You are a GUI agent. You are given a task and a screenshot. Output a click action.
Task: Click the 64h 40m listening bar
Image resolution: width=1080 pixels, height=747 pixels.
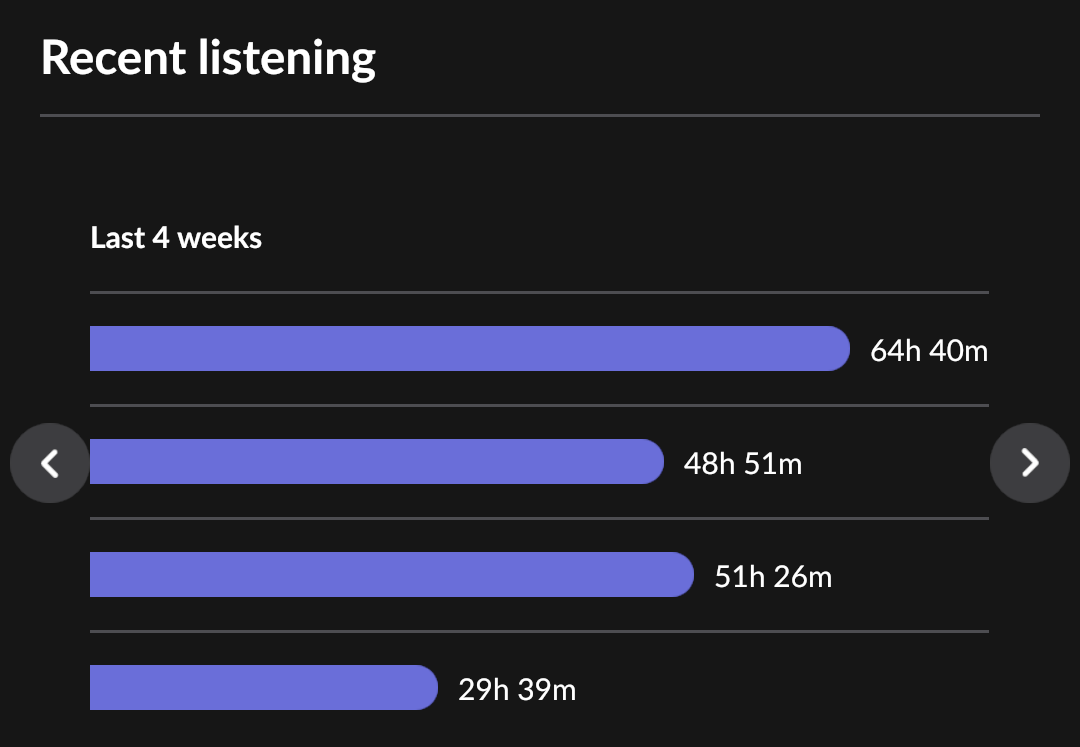tap(468, 349)
